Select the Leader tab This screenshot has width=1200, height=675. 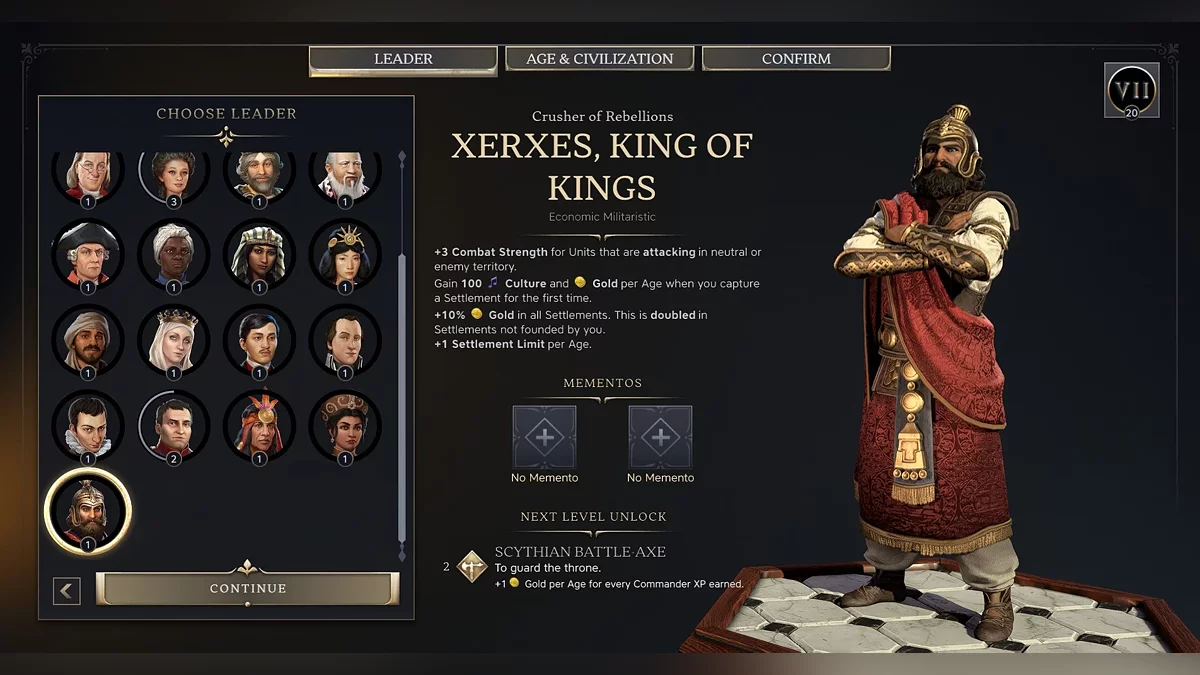tap(403, 60)
